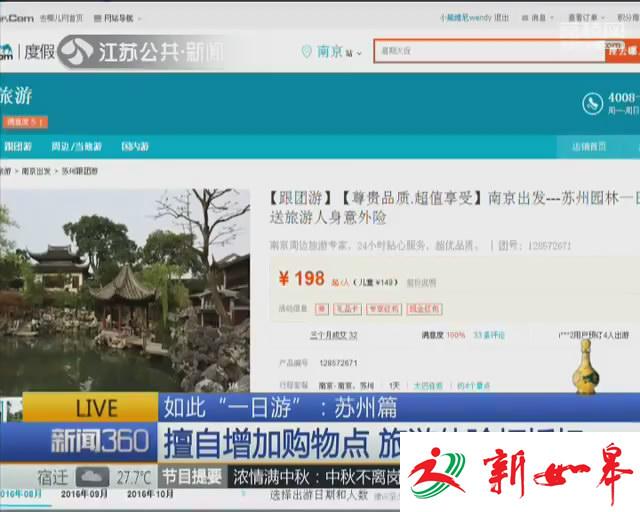Select the 跟团游 navigation tab
The image size is (640, 512).
(16, 146)
